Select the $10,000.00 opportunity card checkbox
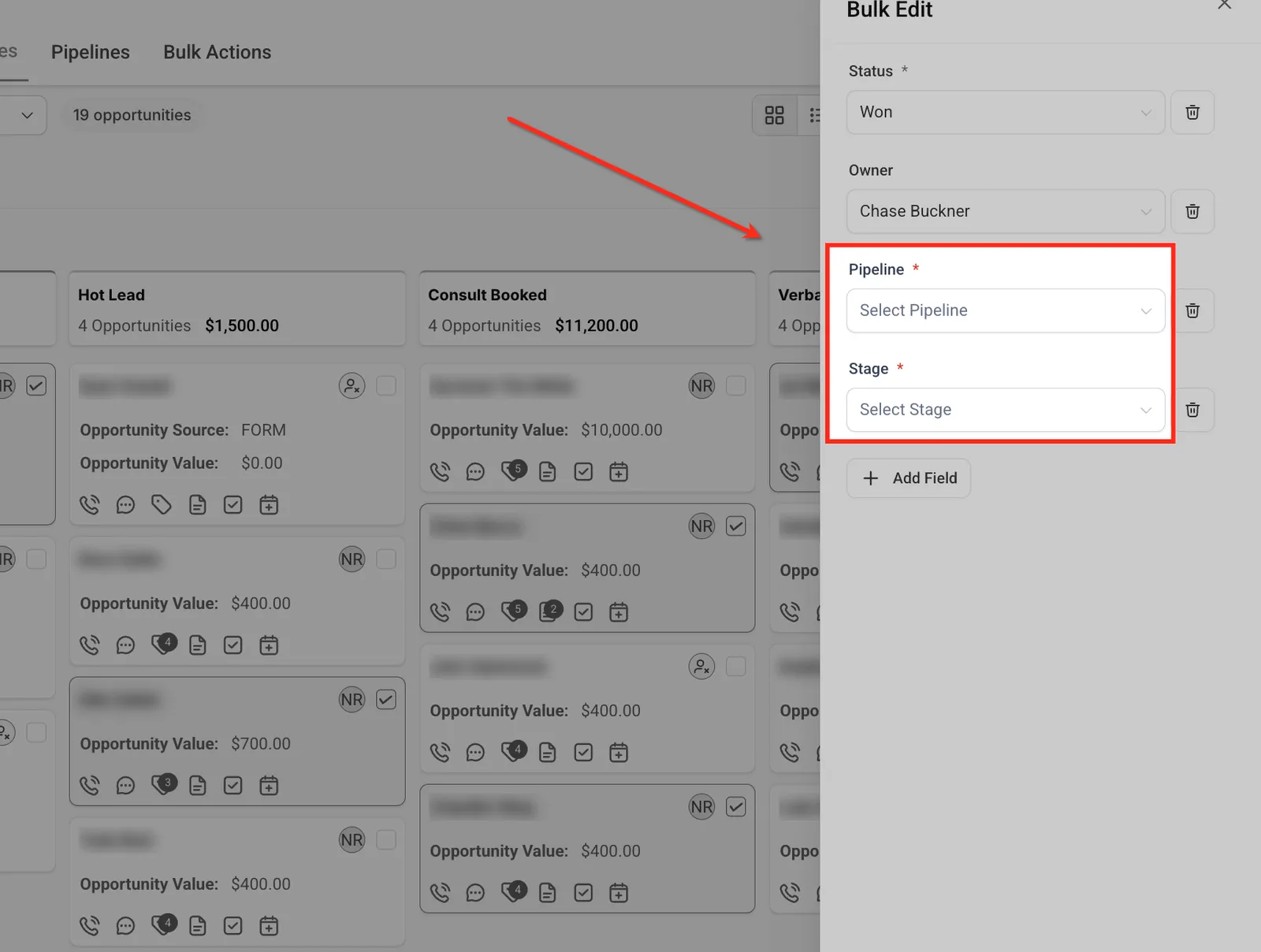Image resolution: width=1261 pixels, height=952 pixels. click(736, 386)
